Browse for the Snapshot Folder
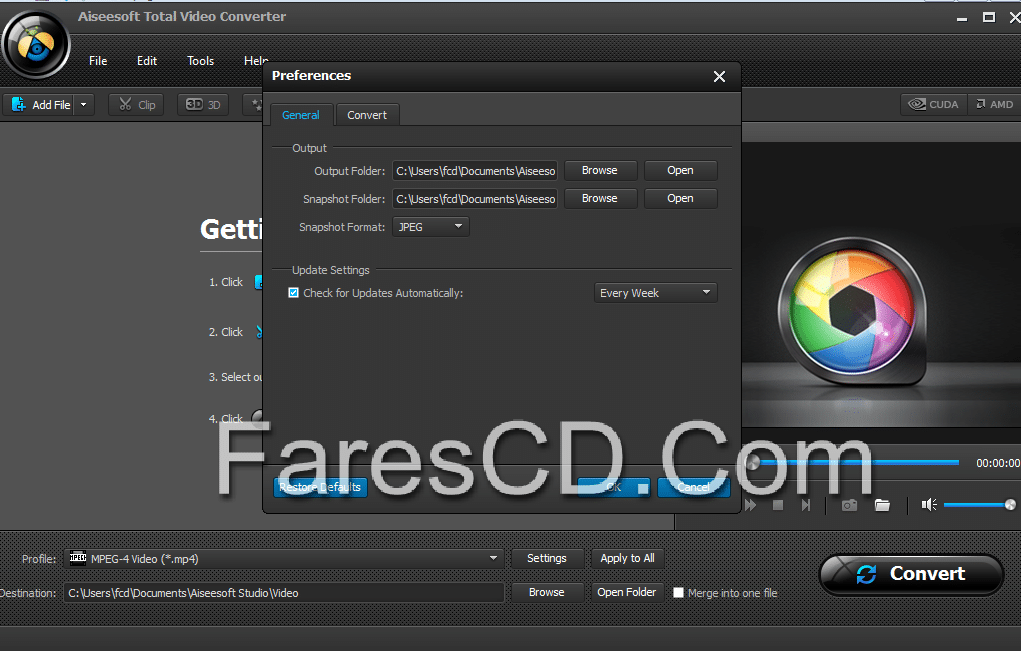 [x=600, y=198]
